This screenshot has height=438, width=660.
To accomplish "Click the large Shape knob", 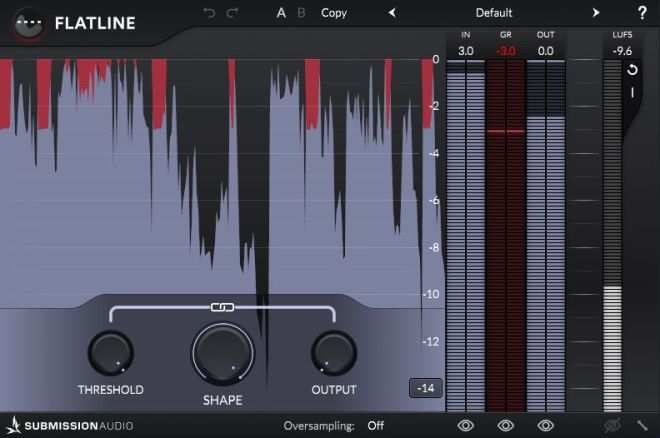I will click(223, 353).
